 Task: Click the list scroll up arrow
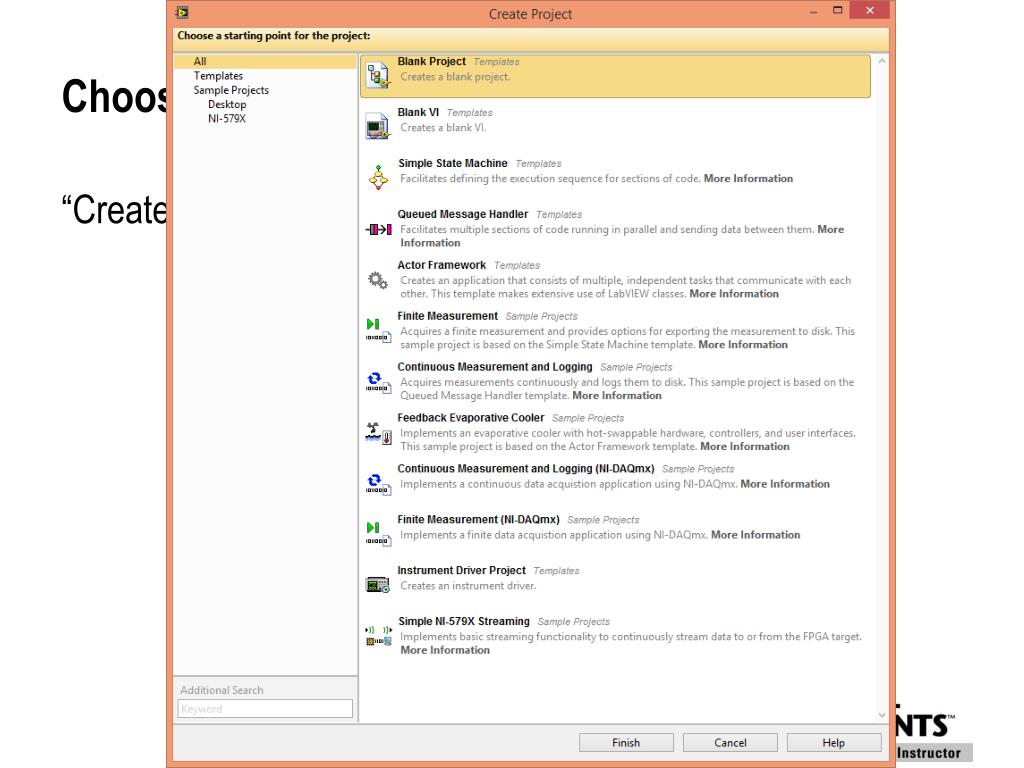pyautogui.click(x=882, y=61)
